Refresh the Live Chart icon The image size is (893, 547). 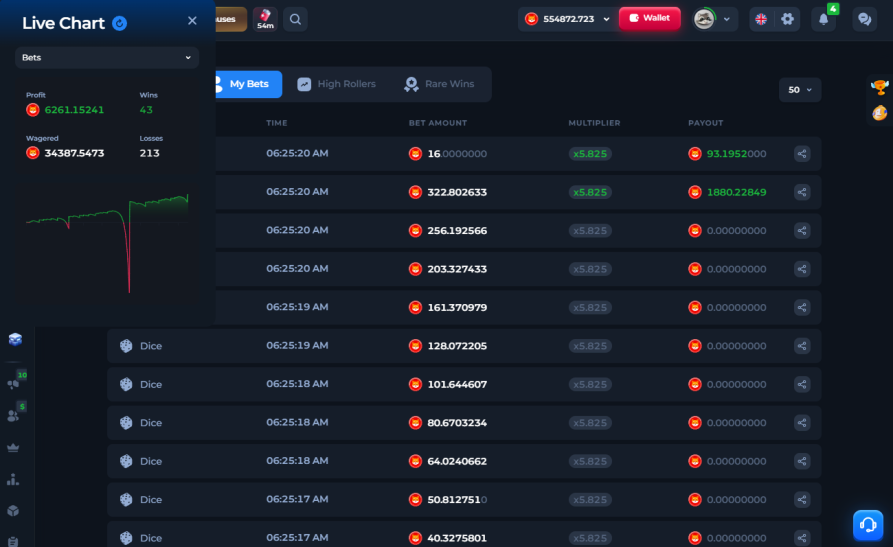[120, 23]
